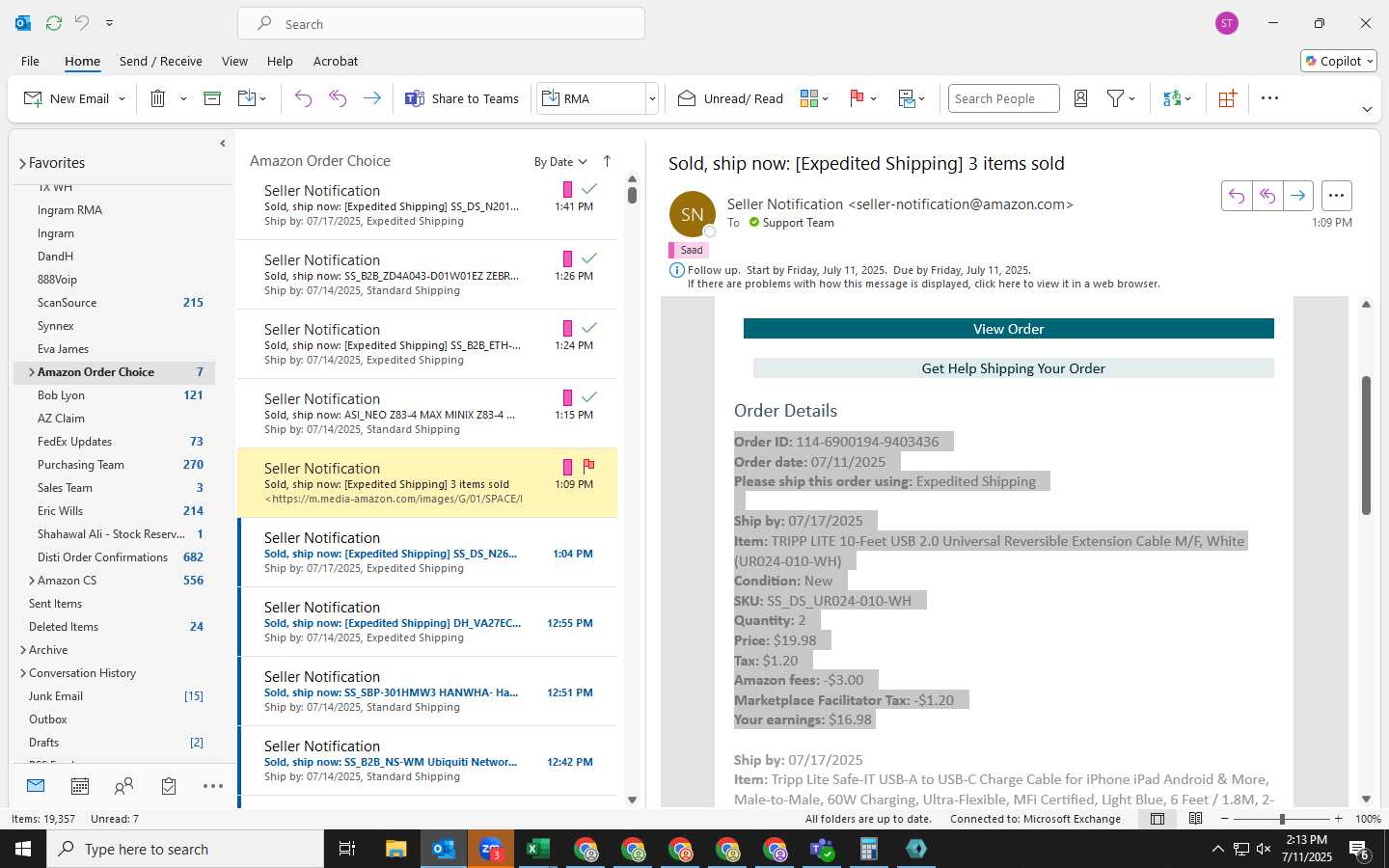
Task: Open the Acrobat tab
Action: [x=336, y=61]
